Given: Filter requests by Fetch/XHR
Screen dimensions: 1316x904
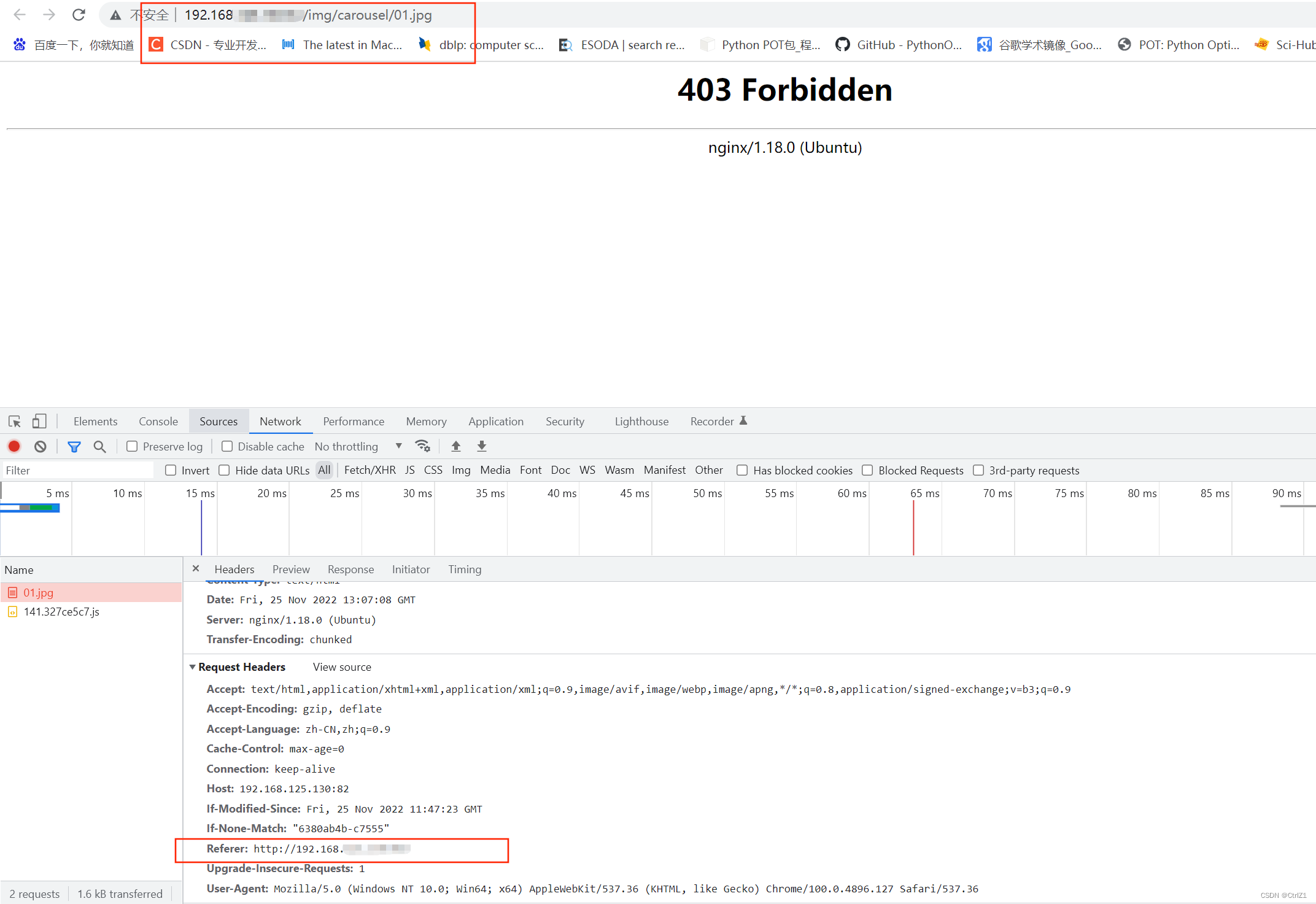Looking at the screenshot, I should tap(370, 470).
